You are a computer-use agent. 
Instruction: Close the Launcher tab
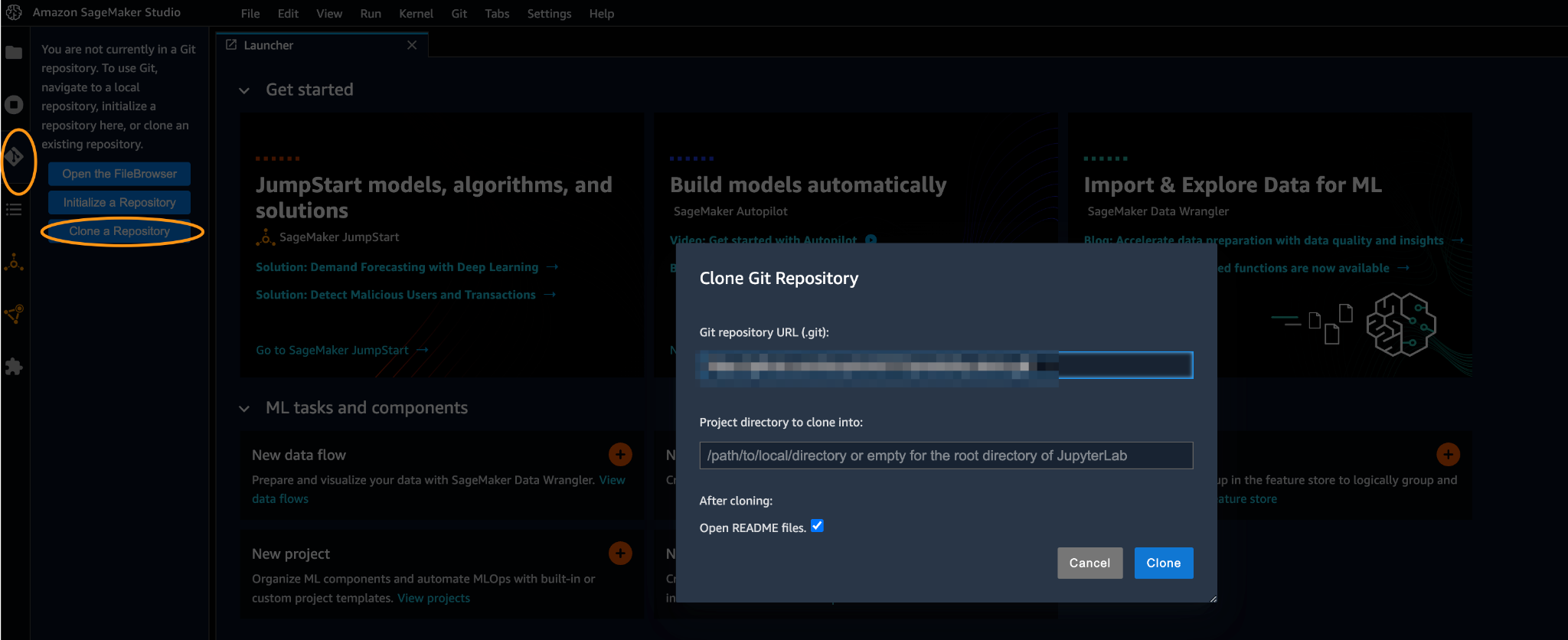click(412, 45)
